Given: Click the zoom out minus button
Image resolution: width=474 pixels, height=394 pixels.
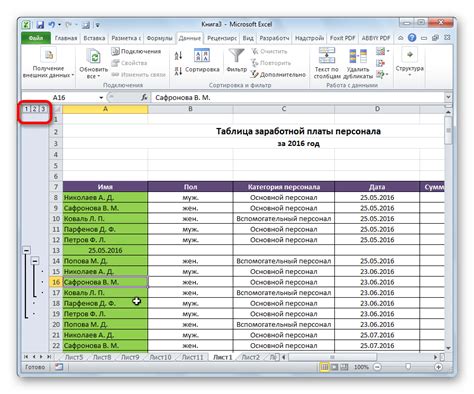Looking at the screenshot, I should point(377,367).
